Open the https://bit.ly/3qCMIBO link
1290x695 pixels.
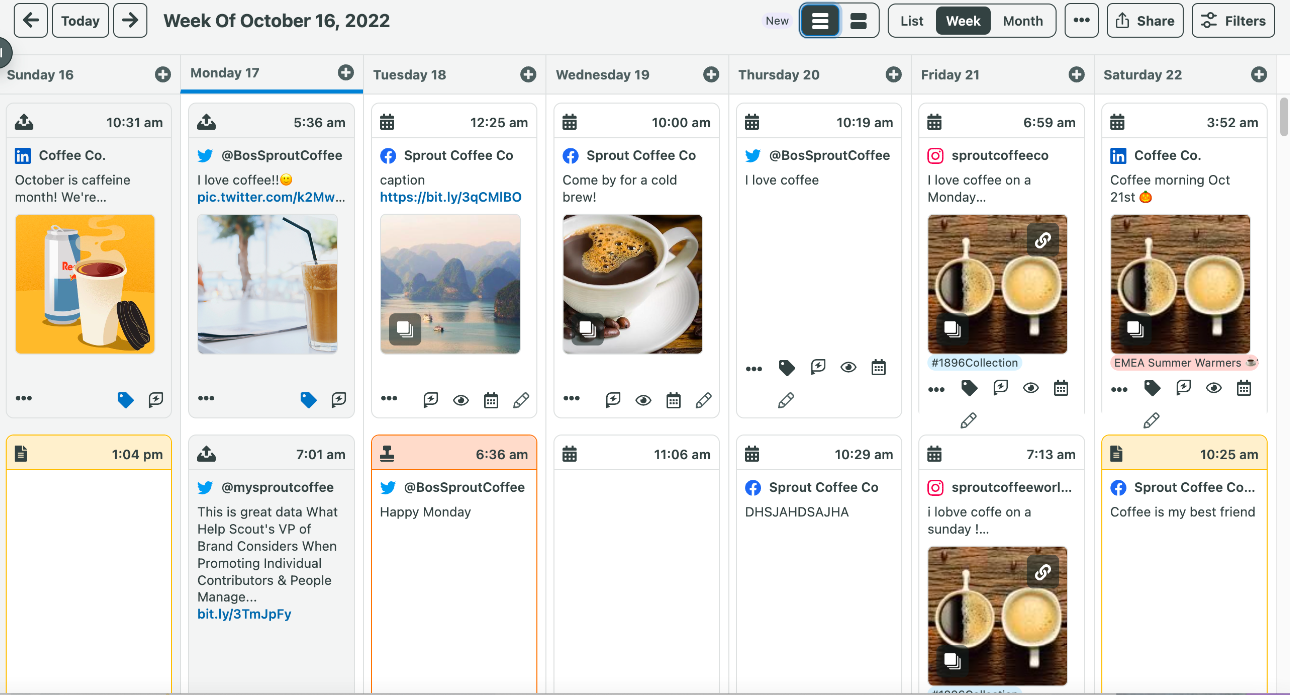point(450,197)
